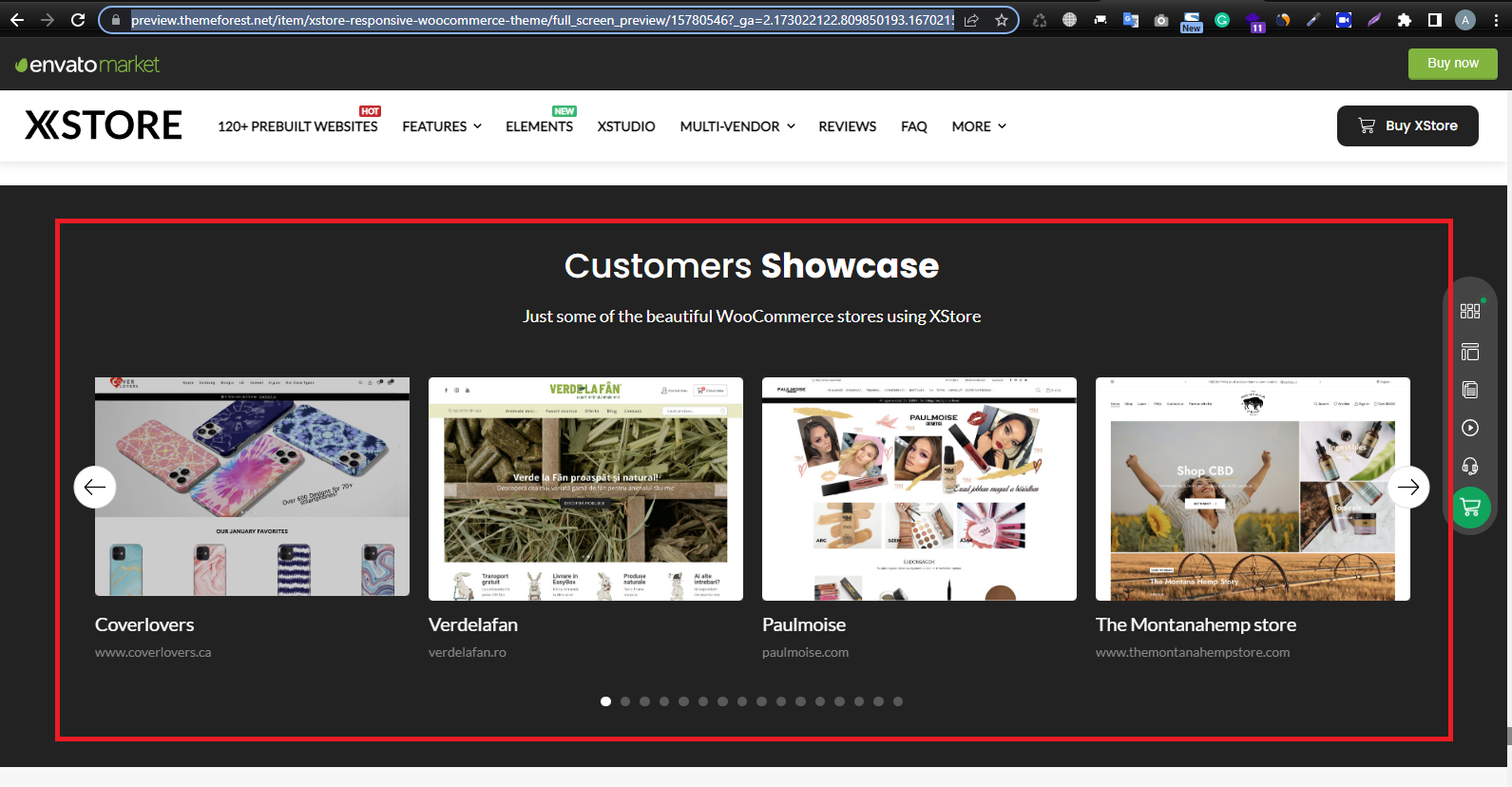Open the Grammarly extension icon
1512x787 pixels.
point(1222,20)
